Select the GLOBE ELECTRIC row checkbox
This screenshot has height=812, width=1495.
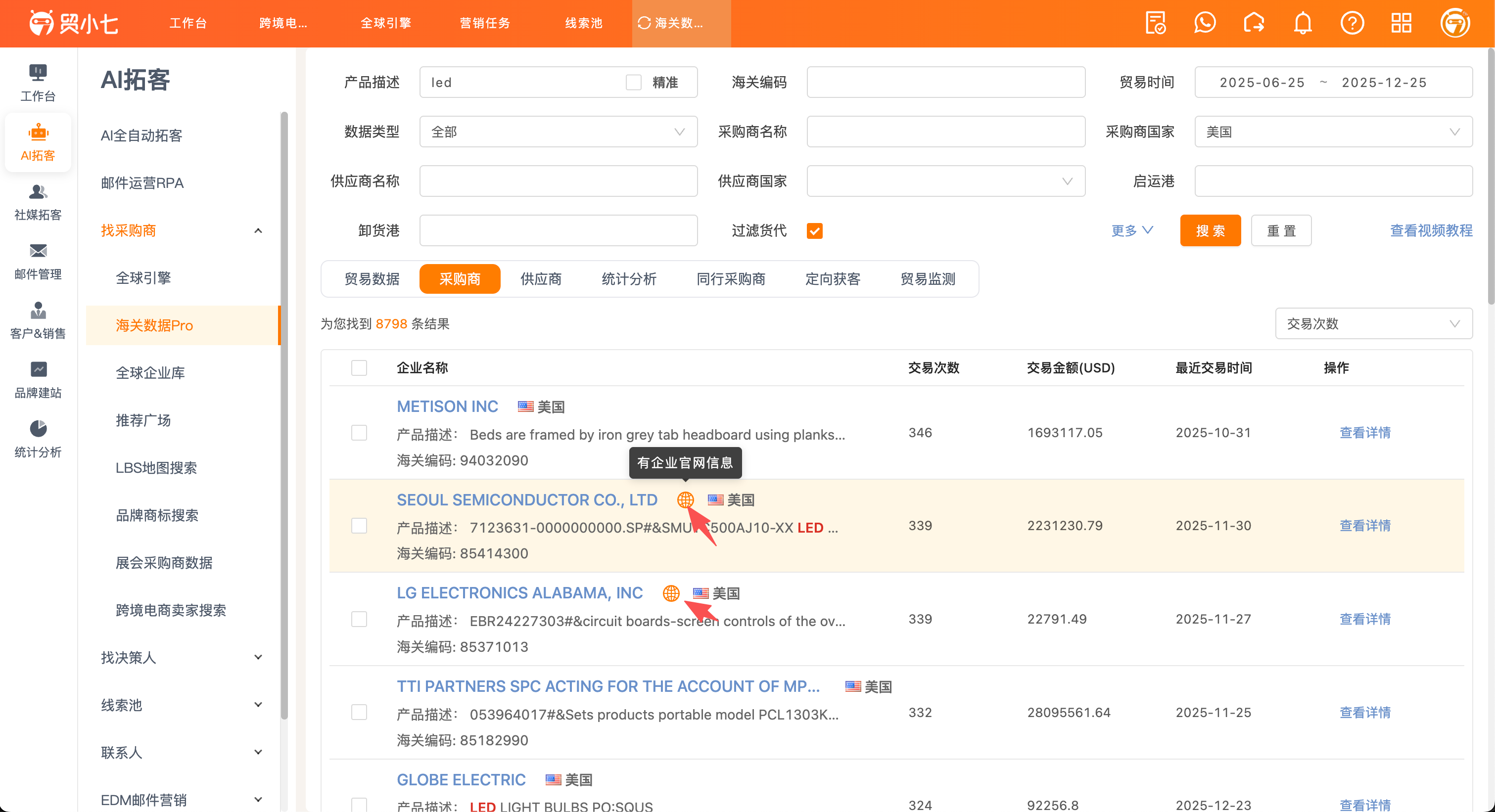359,805
